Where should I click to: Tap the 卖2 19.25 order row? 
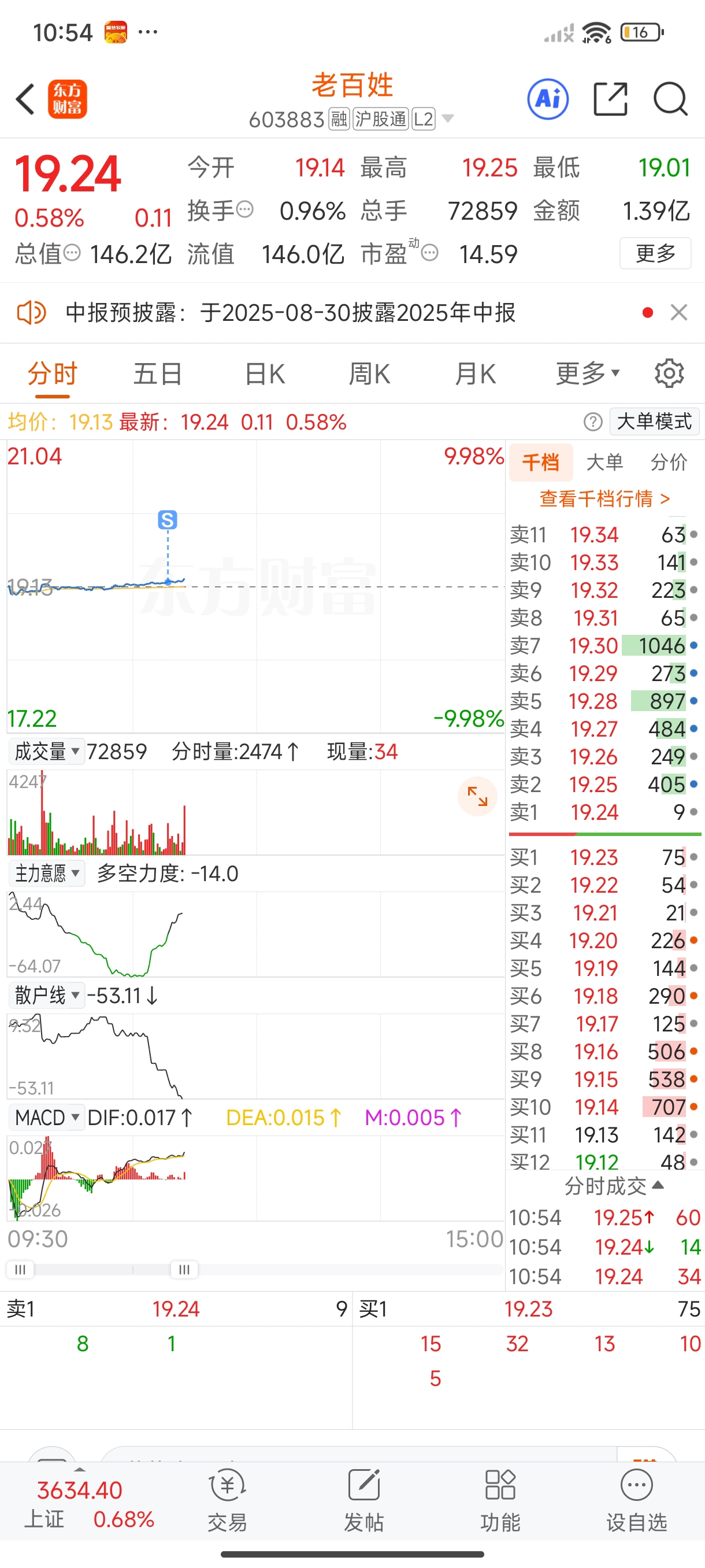pyautogui.click(x=604, y=784)
